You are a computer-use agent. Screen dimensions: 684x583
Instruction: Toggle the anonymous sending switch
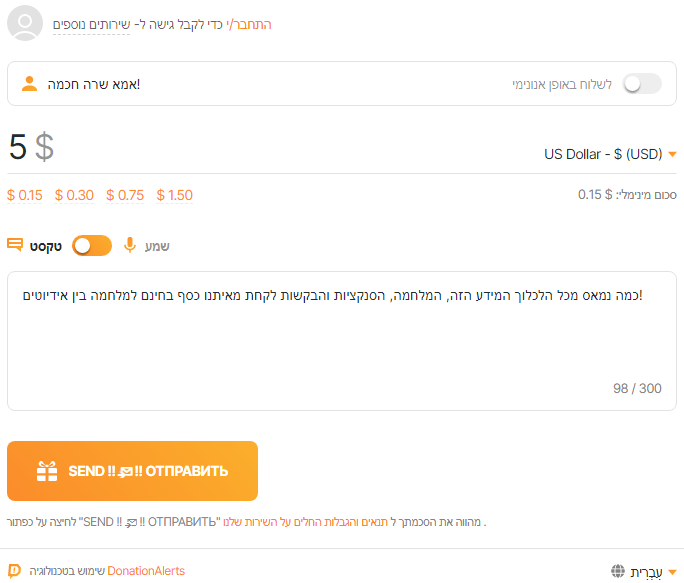[642, 84]
